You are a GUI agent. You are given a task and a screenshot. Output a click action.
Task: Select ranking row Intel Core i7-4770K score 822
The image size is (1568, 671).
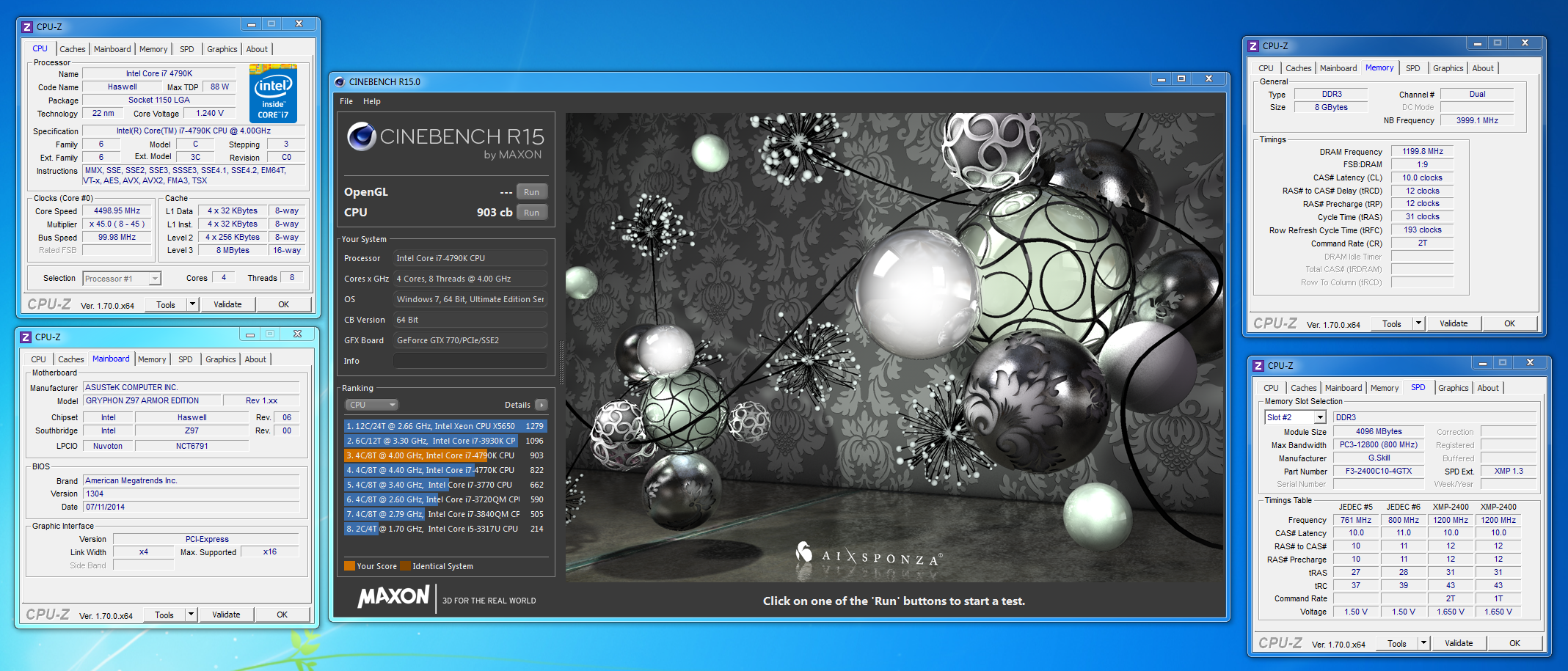pyautogui.click(x=445, y=470)
